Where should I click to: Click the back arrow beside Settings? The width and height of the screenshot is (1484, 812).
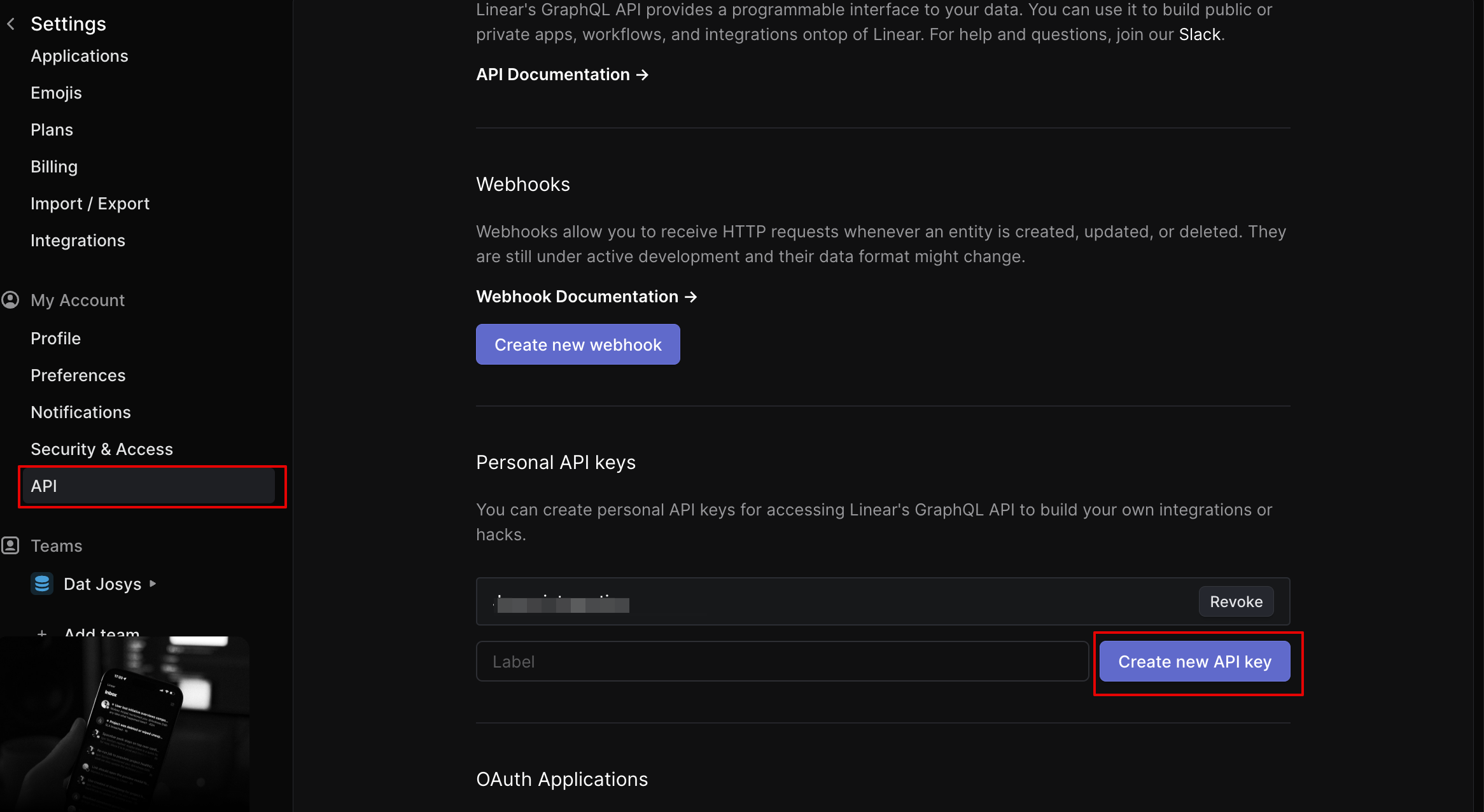click(x=11, y=24)
